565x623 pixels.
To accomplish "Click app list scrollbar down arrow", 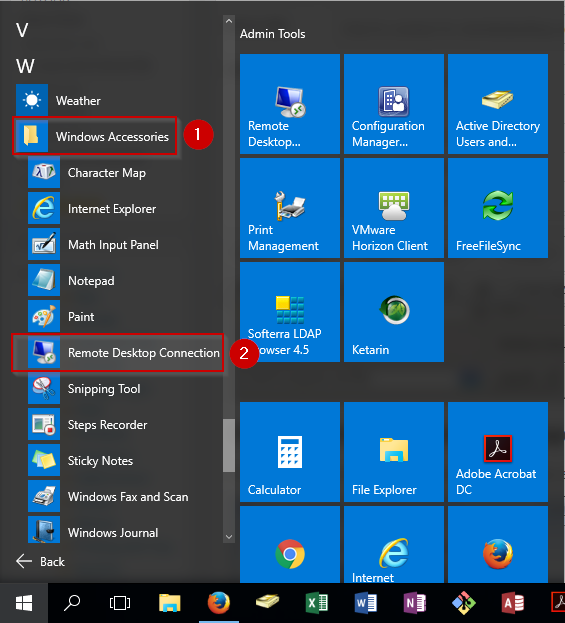I will 229,537.
